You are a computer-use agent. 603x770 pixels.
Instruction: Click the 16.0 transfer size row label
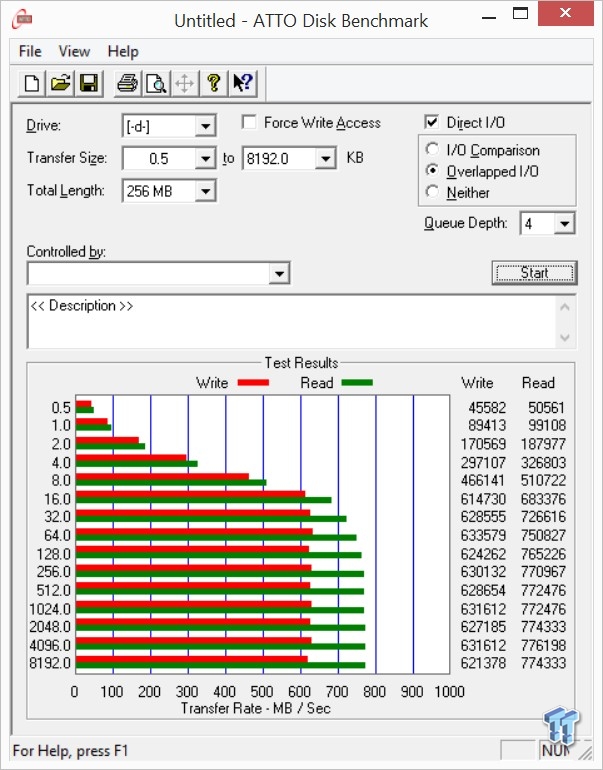tap(57, 499)
